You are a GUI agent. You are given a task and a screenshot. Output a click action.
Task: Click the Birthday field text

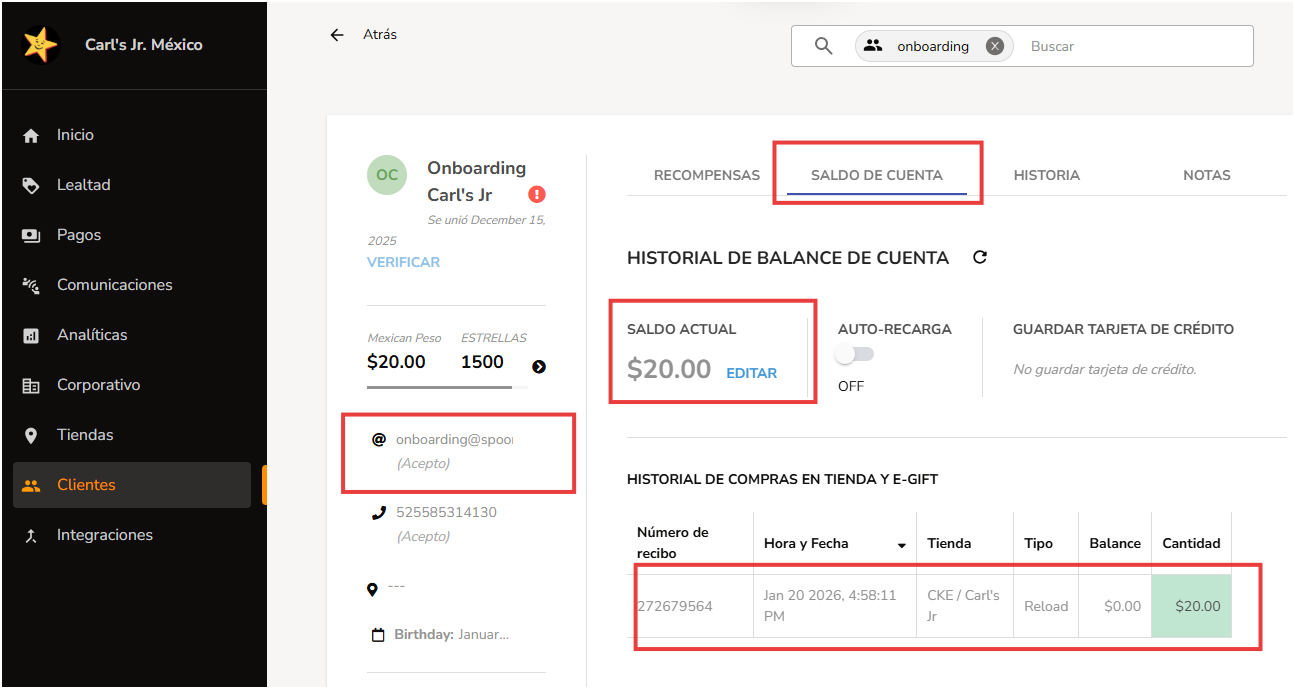click(451, 635)
